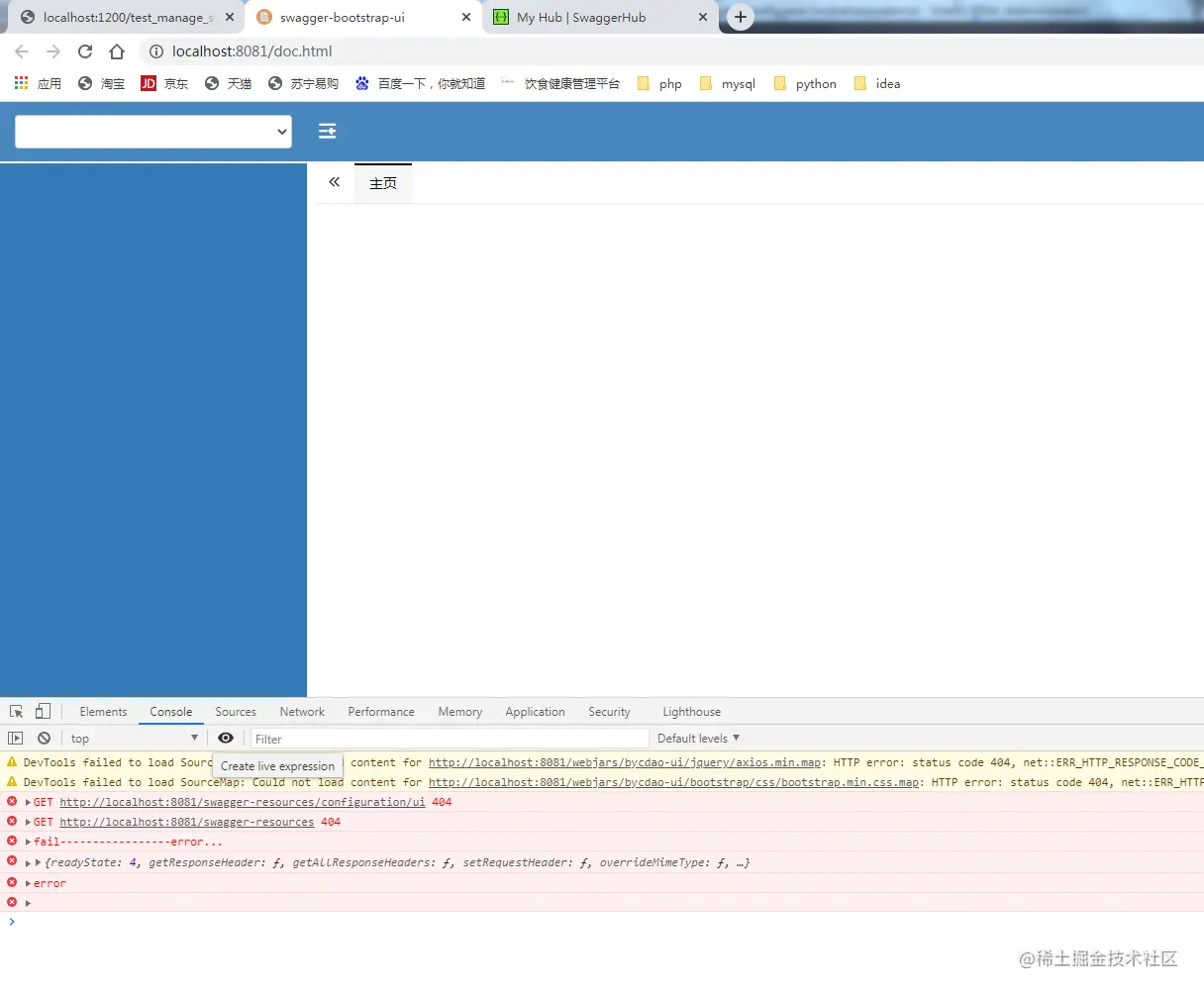This screenshot has width=1204, height=995.
Task: Click the localhost:8081/swagger-resources URL link
Action: tap(186, 822)
